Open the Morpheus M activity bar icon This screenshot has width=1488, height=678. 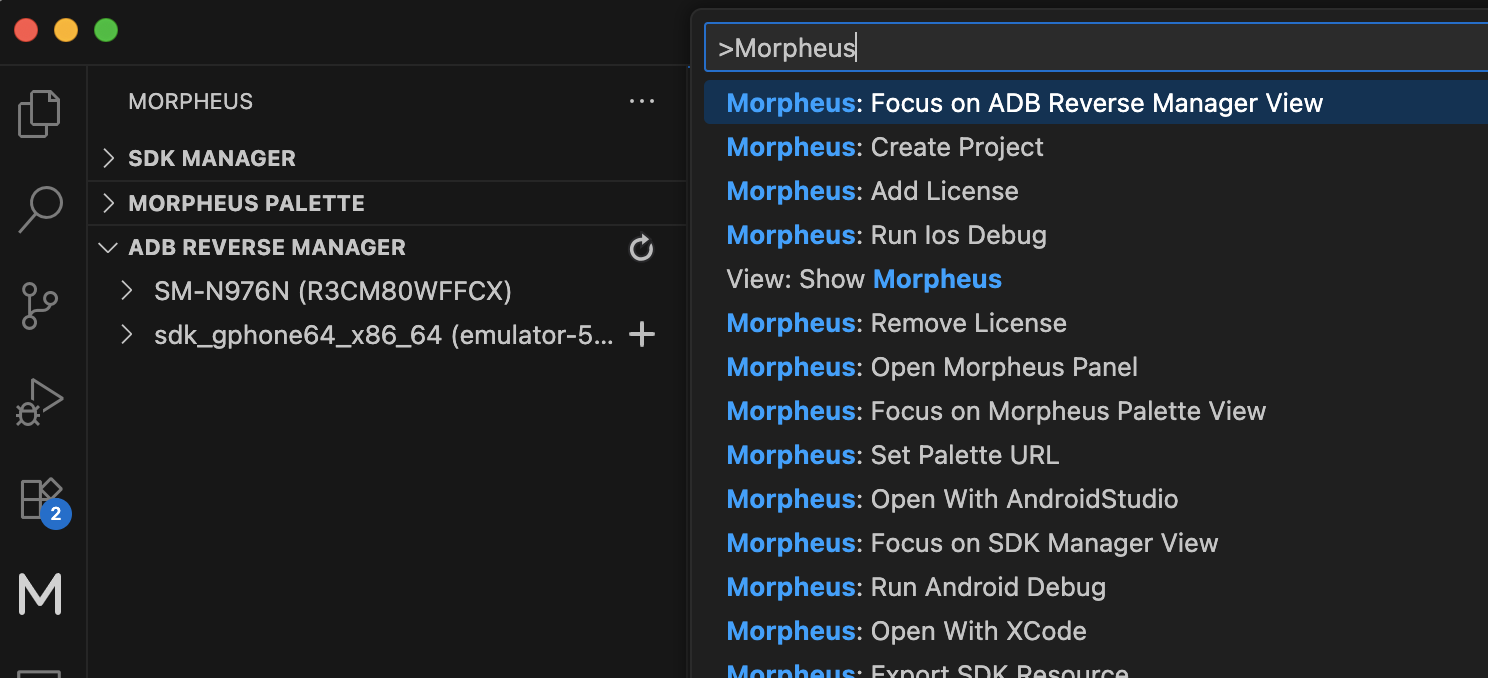click(x=41, y=594)
